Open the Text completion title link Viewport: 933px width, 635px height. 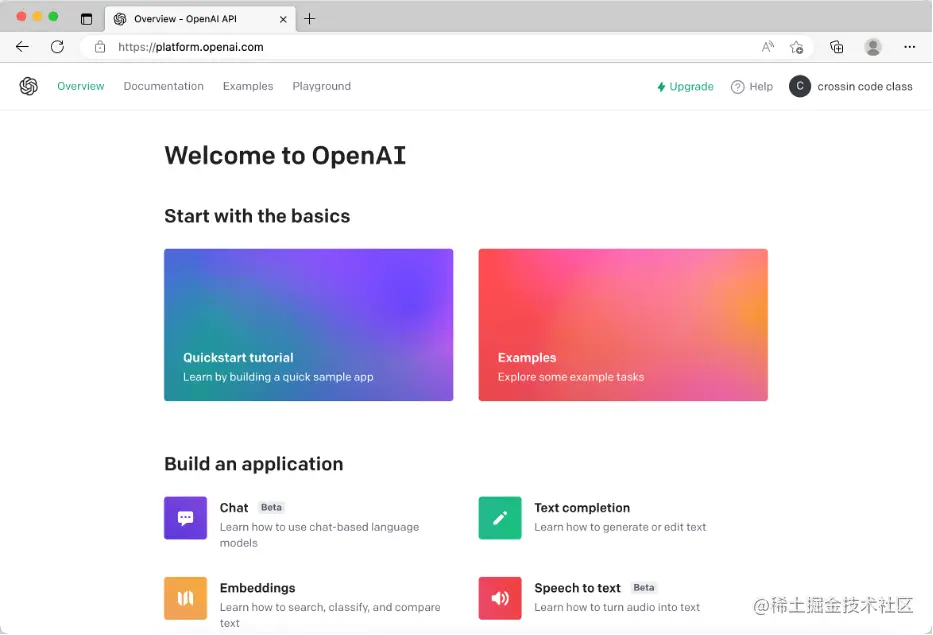coord(582,508)
